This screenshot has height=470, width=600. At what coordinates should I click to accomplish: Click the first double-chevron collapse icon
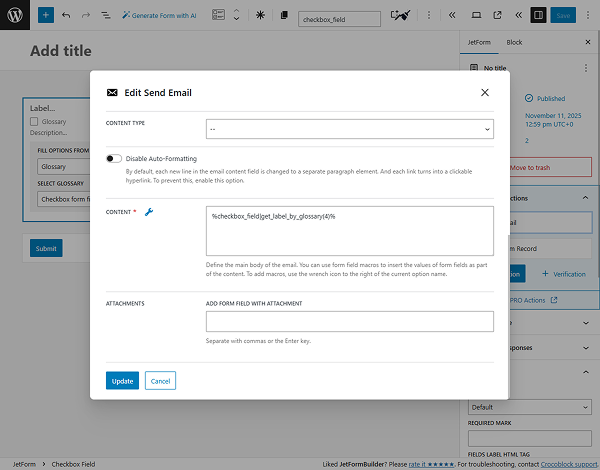452,15
